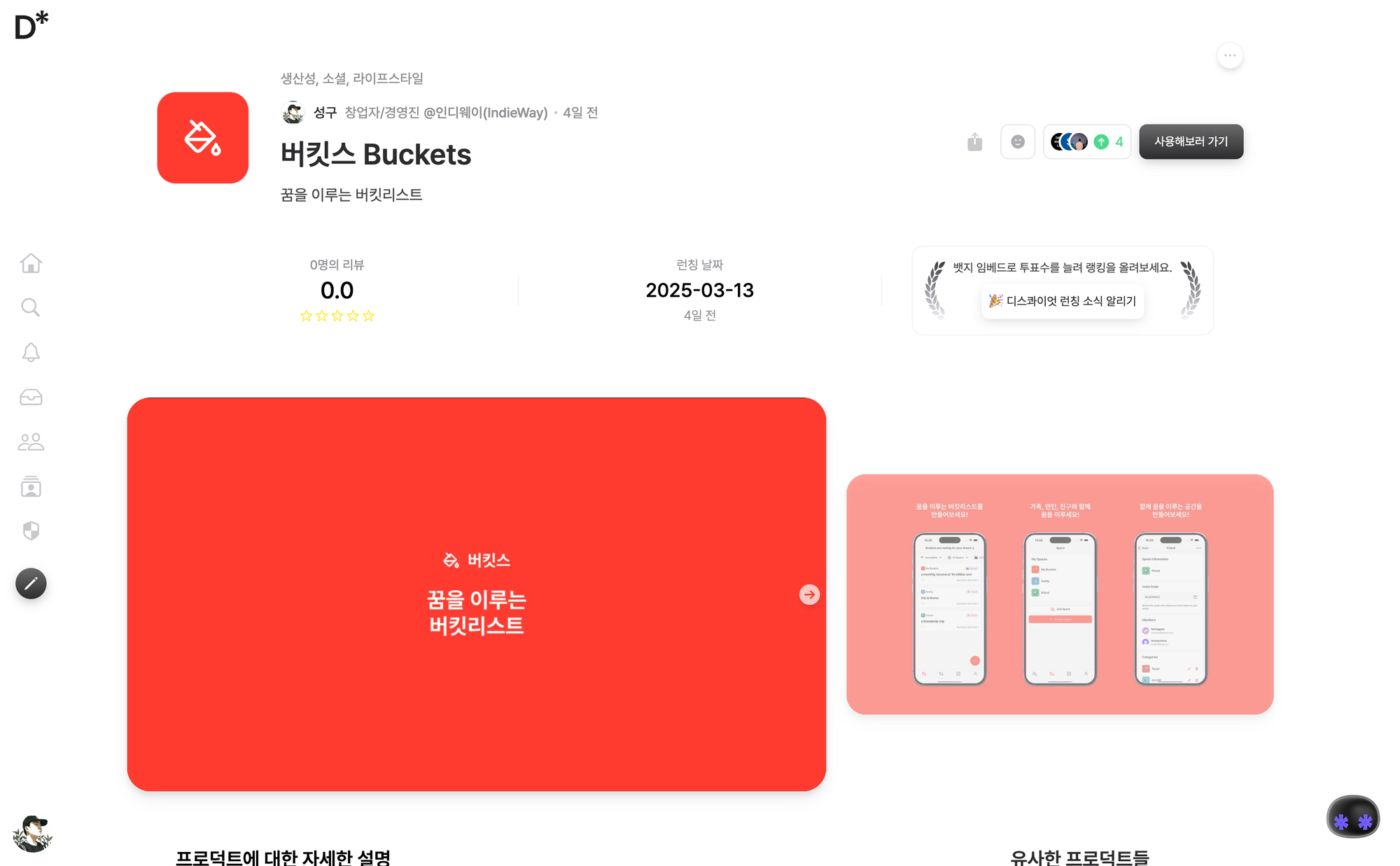Image resolution: width=1400 pixels, height=866 pixels.
Task: Open user avatar at bottom left
Action: pos(32,833)
